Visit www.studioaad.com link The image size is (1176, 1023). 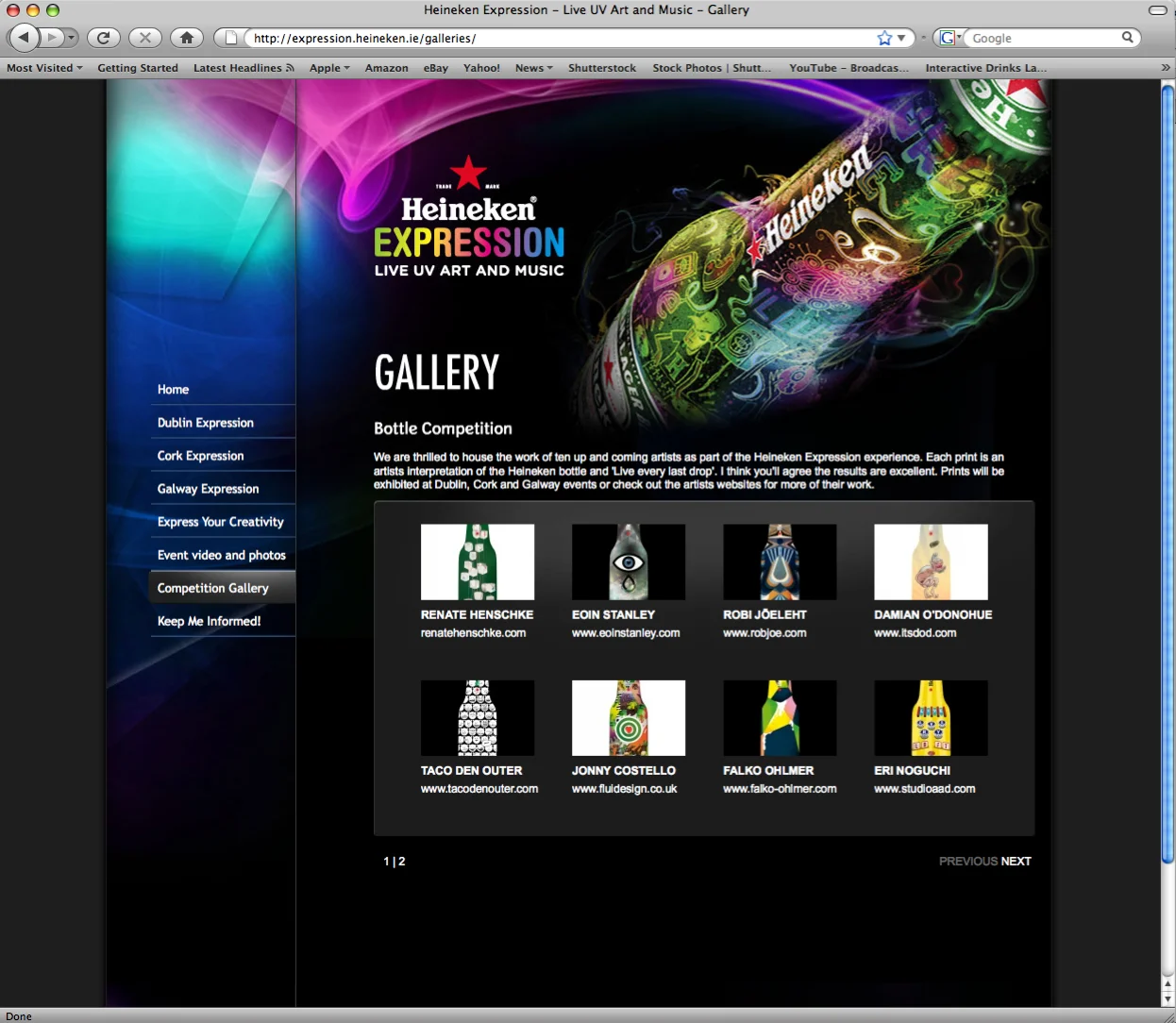point(925,789)
